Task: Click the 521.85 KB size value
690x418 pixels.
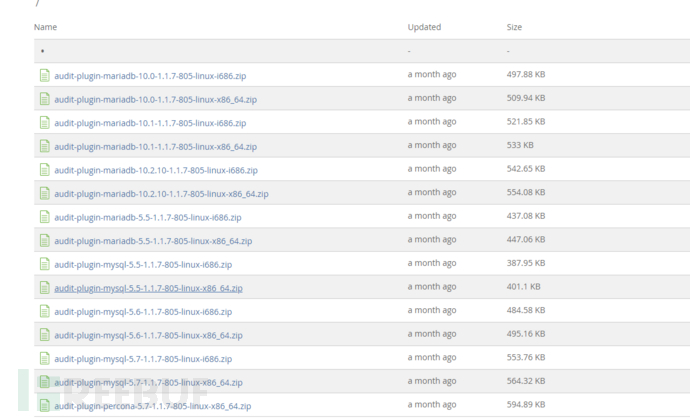Action: [526, 121]
